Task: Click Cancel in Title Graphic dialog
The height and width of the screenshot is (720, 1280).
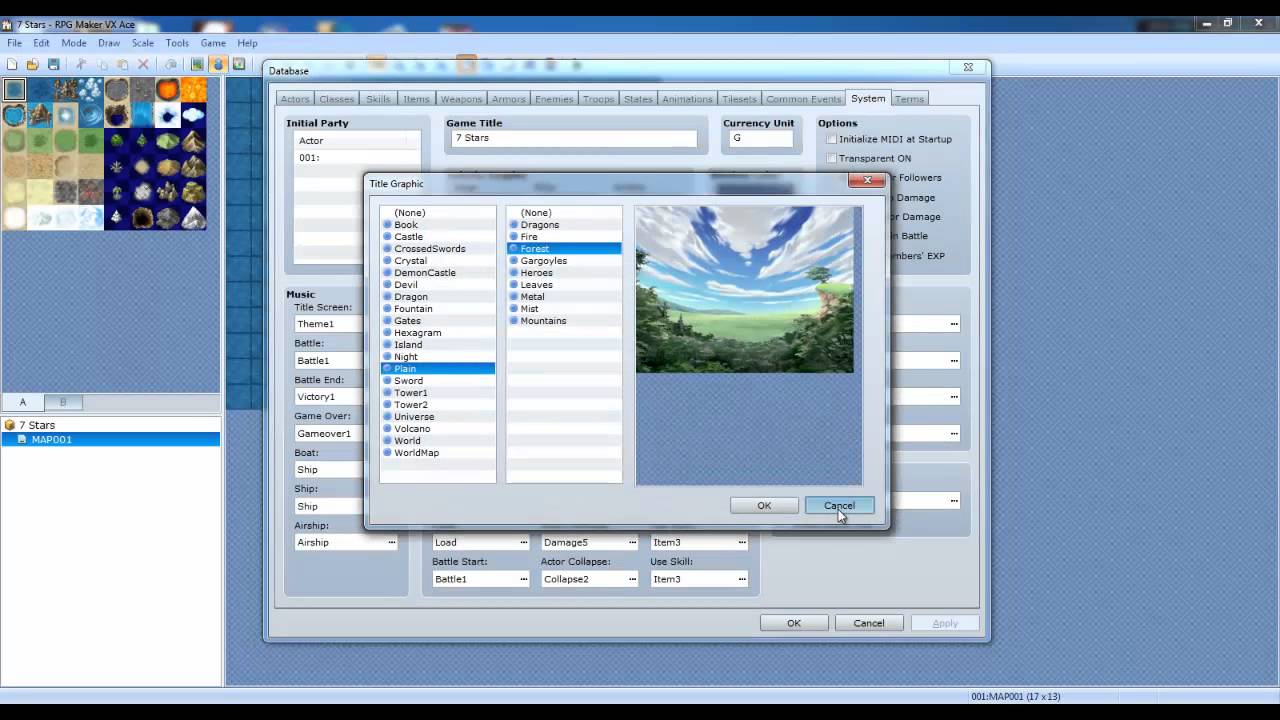Action: [x=839, y=506]
